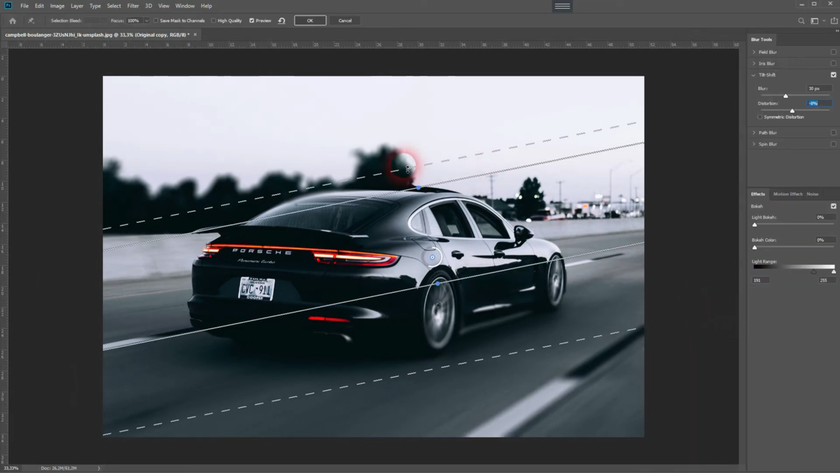Click the Photoshop logo icon
Image resolution: width=840 pixels, height=473 pixels.
click(8, 6)
